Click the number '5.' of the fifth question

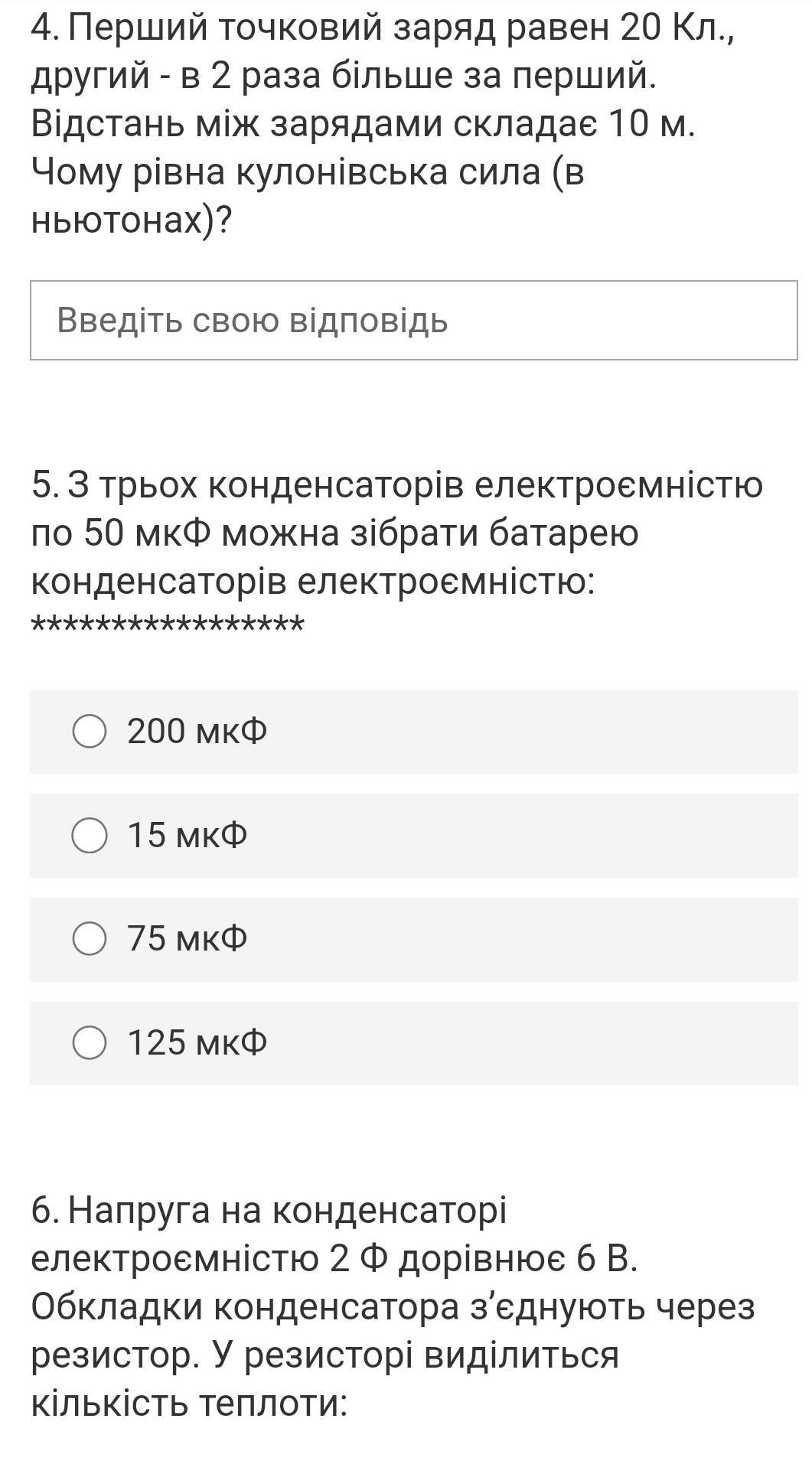46,485
